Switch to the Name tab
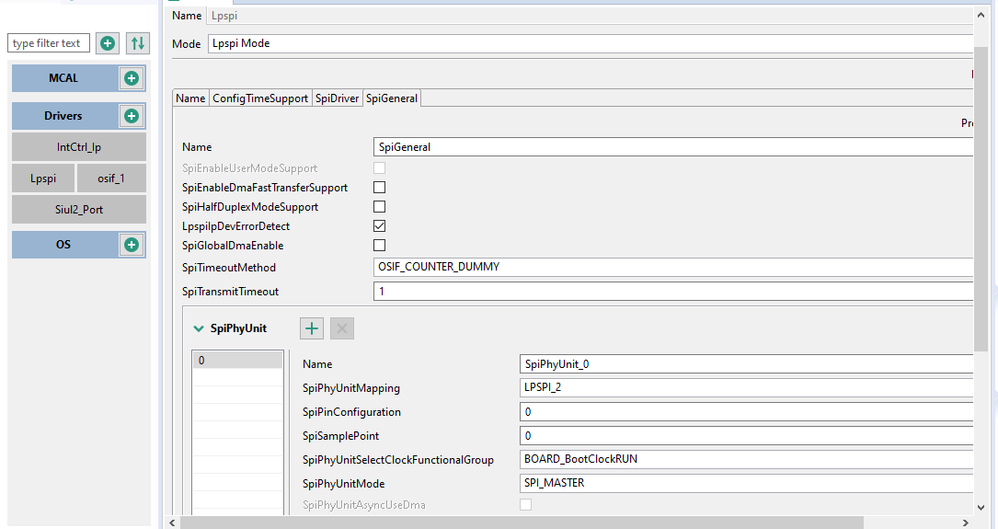Image resolution: width=998 pixels, height=529 pixels. tap(190, 98)
